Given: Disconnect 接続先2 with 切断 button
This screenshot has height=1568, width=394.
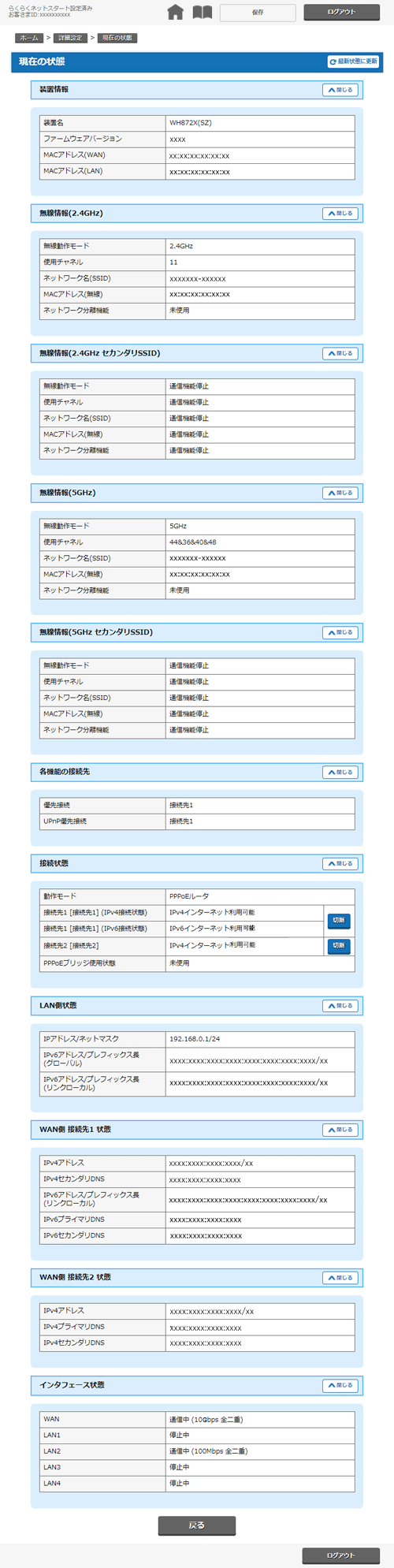Looking at the screenshot, I should 339,945.
